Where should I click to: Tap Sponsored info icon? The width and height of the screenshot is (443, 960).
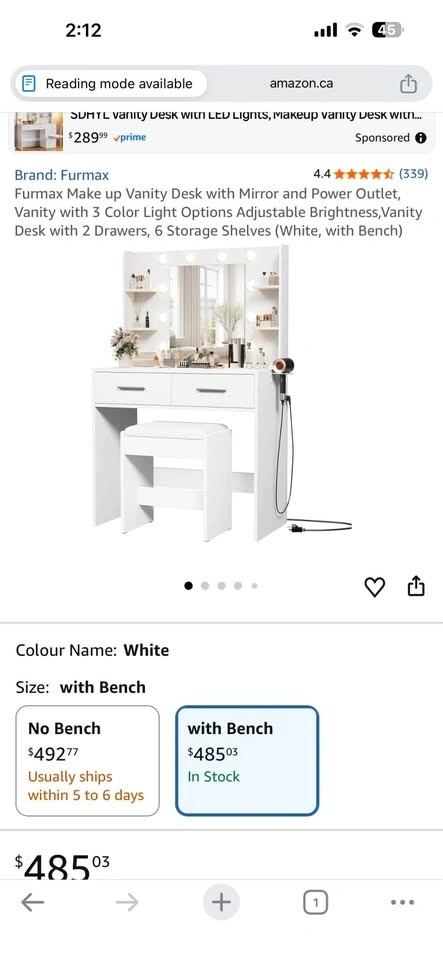pos(421,138)
